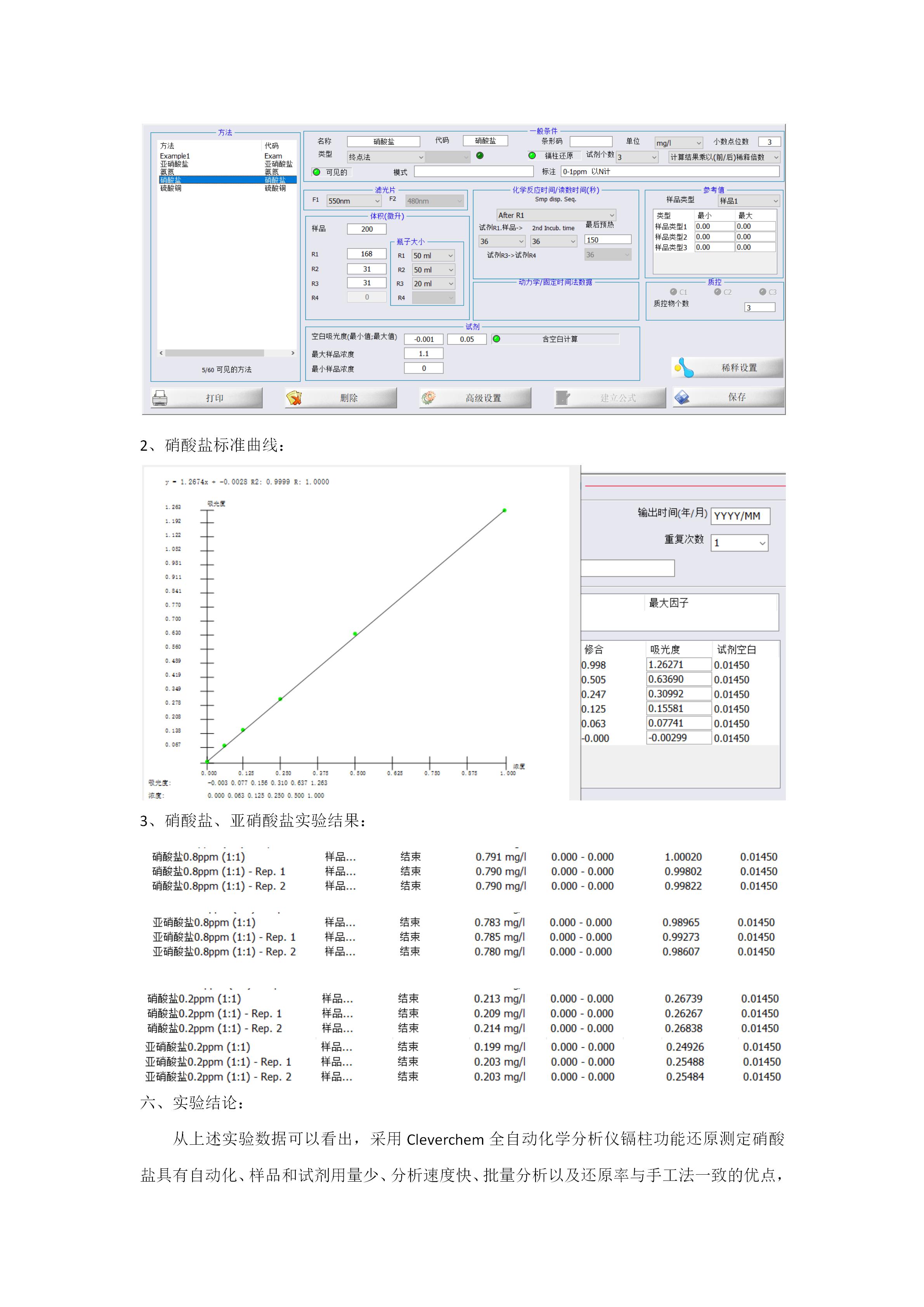
Task: Click the 标注 note field with 0-1ppm
Action: (670, 171)
